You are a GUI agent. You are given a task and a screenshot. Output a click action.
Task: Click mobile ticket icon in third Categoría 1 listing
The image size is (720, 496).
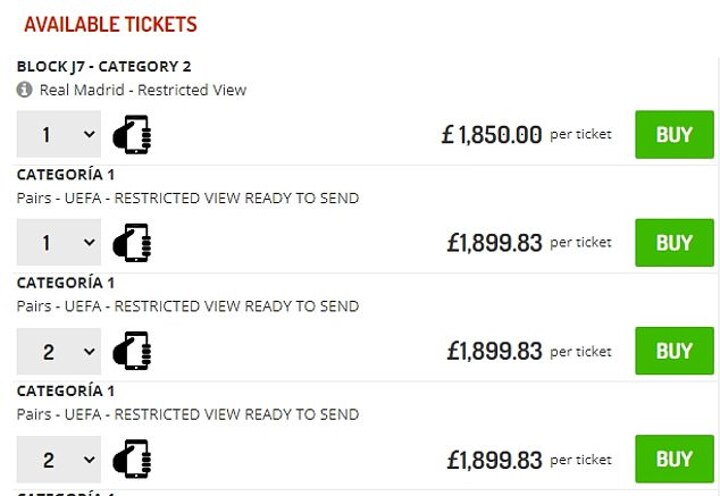point(131,459)
